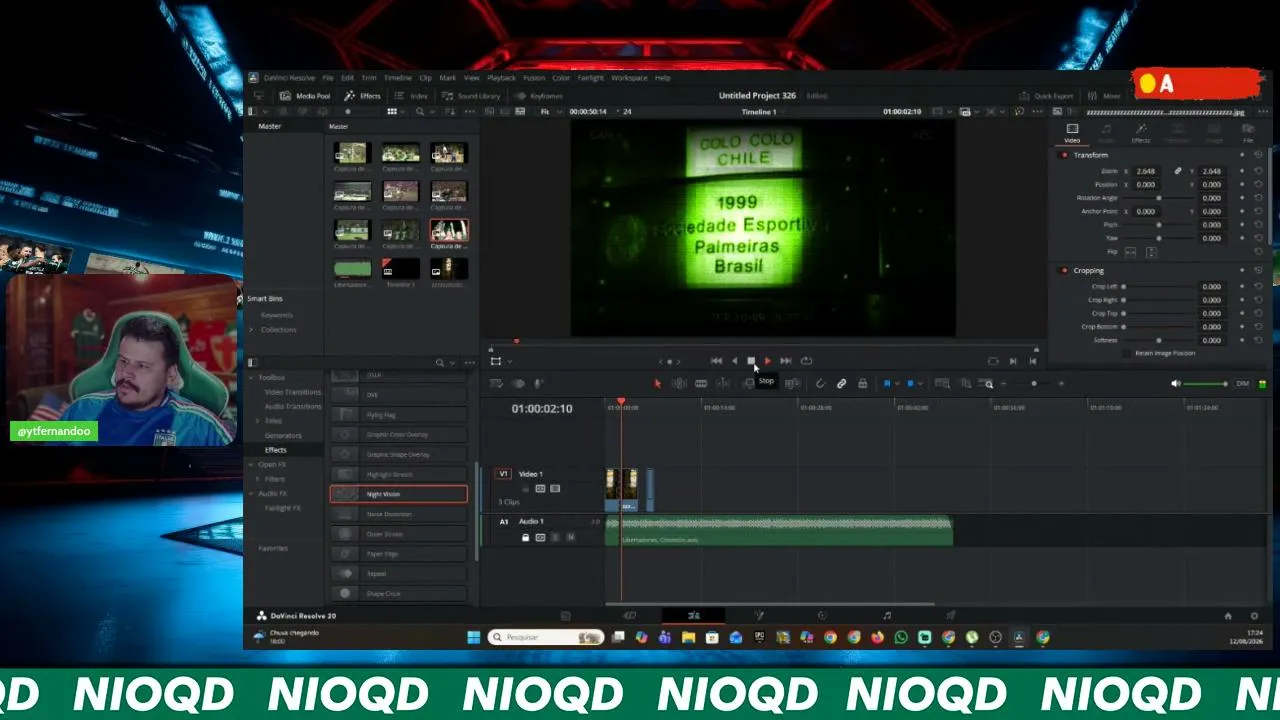
Task: Select the red Selection Mode arrow tool
Action: (657, 384)
